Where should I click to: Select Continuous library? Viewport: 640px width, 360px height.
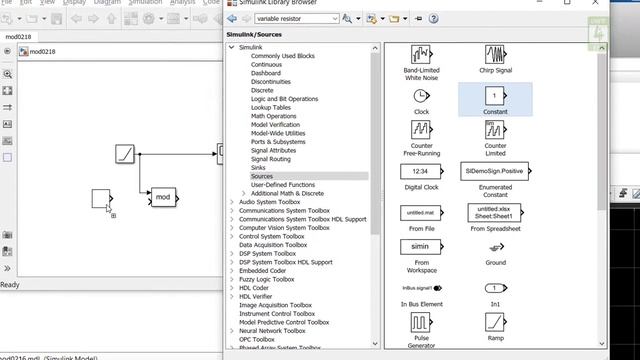pos(266,64)
